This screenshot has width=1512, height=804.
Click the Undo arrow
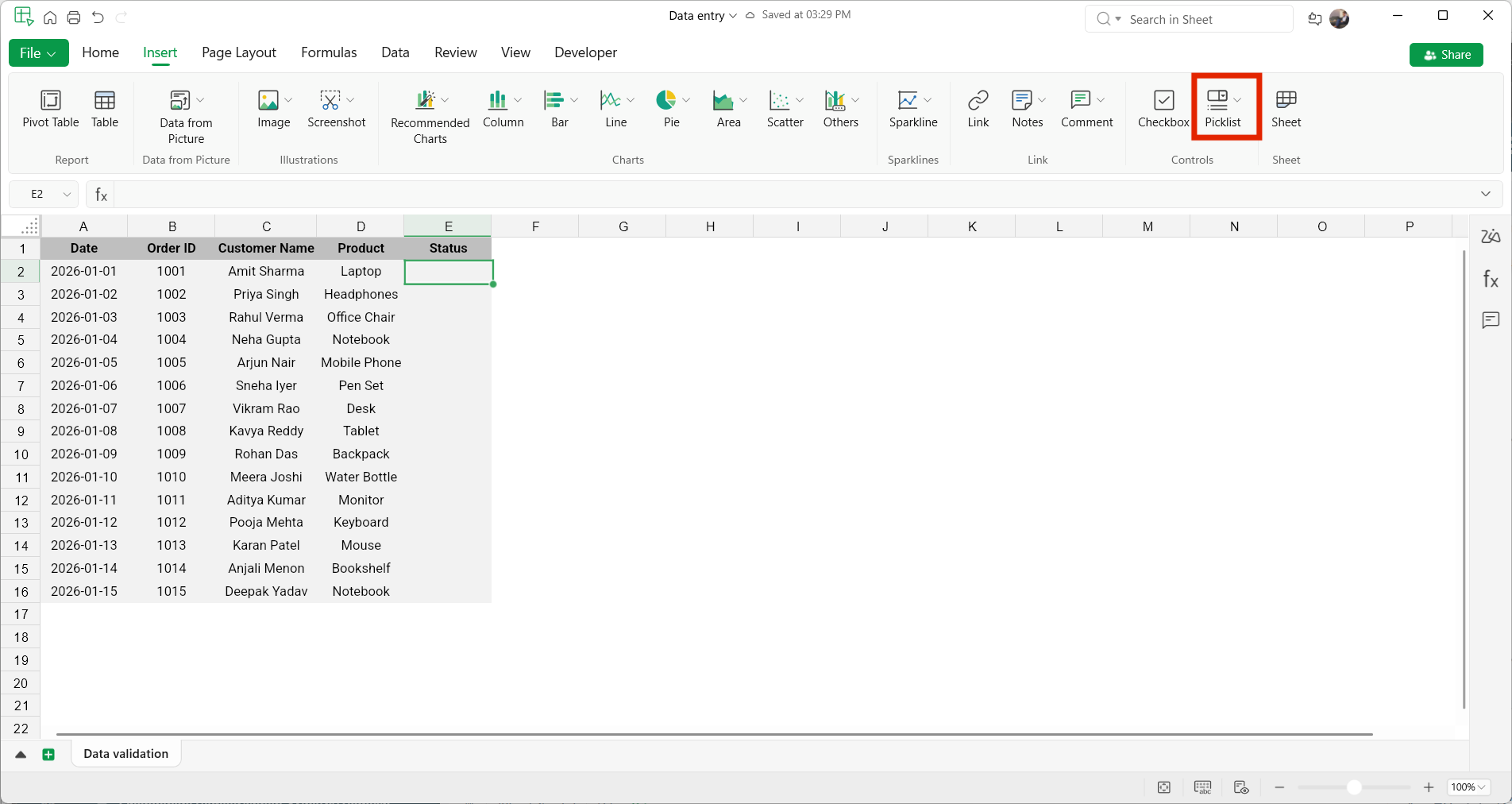[x=98, y=17]
